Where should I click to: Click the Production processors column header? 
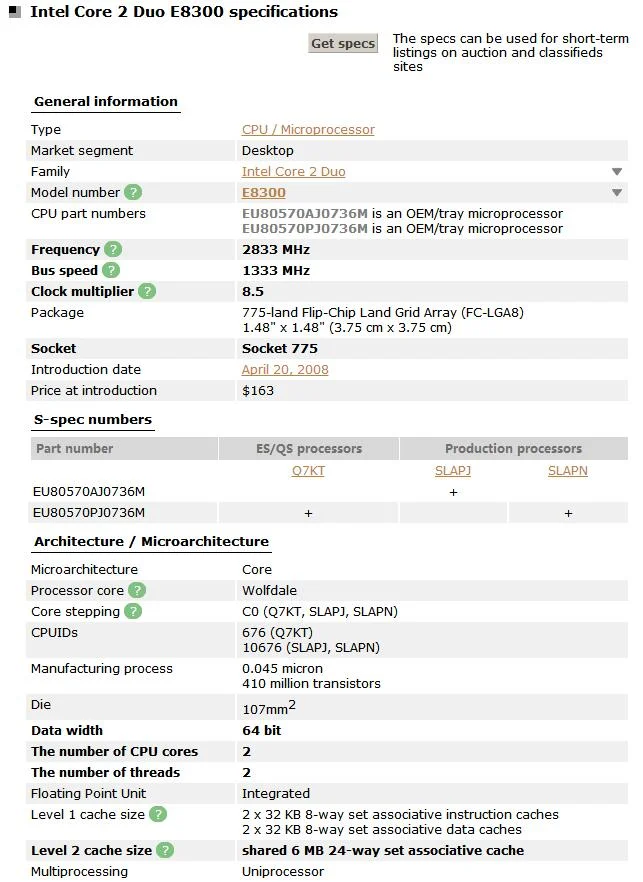[x=514, y=448]
